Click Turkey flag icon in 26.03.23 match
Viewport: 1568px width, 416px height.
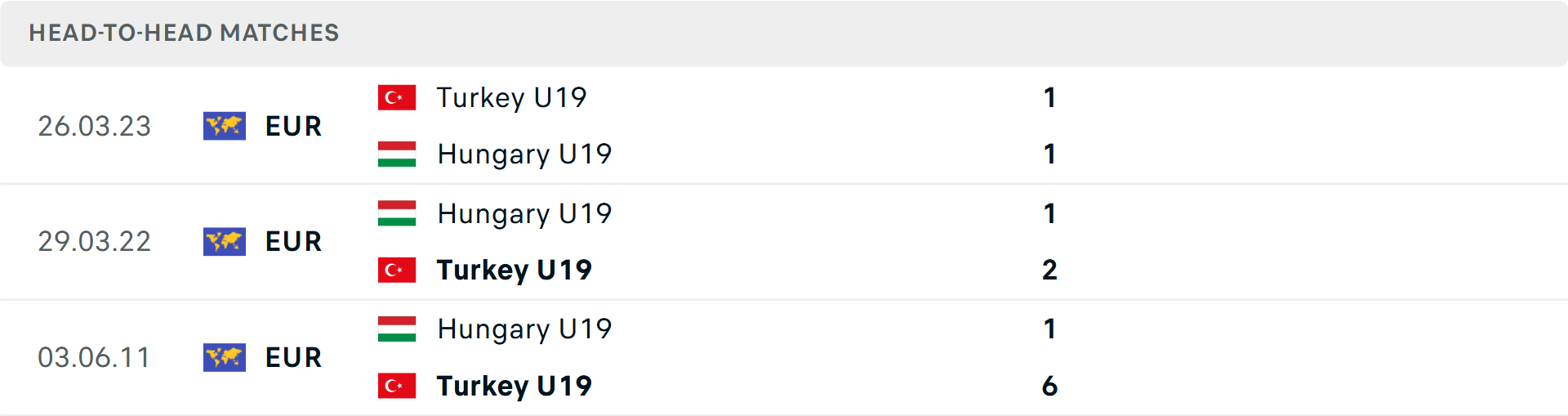(x=397, y=97)
